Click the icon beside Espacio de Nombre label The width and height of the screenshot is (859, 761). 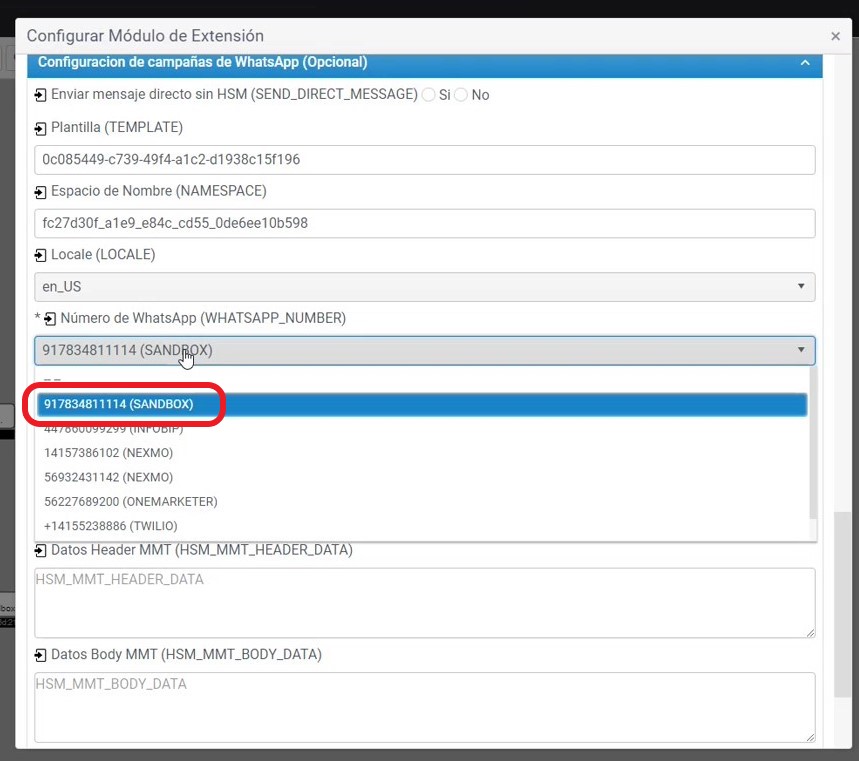pos(40,191)
